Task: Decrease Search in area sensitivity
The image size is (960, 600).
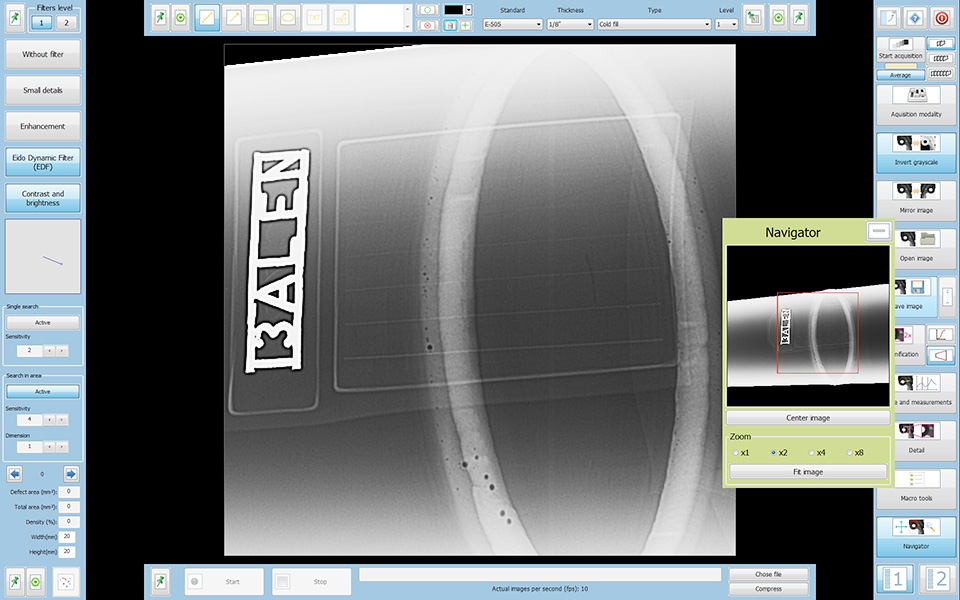Action: pos(49,420)
